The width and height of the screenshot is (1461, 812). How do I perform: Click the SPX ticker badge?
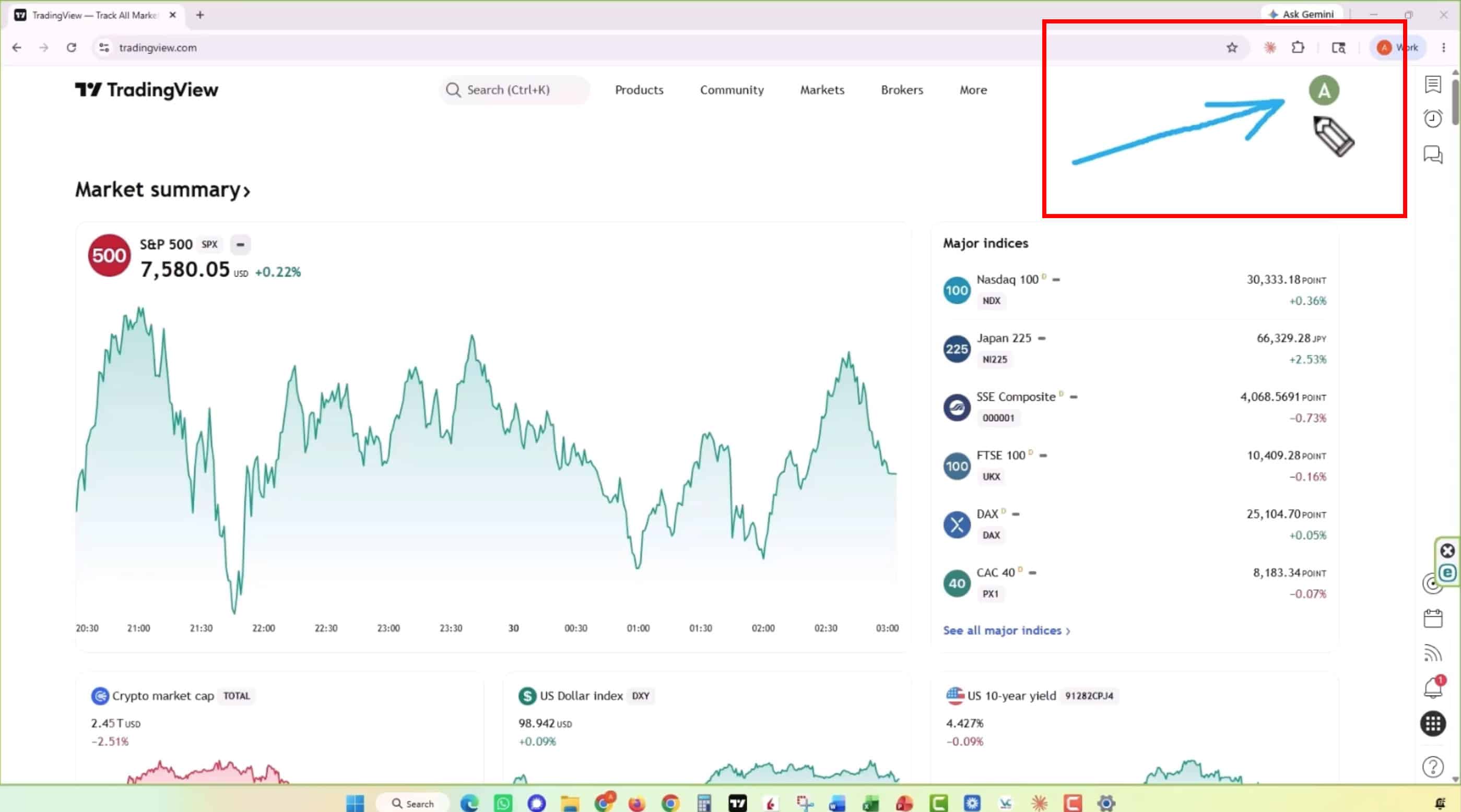click(209, 244)
